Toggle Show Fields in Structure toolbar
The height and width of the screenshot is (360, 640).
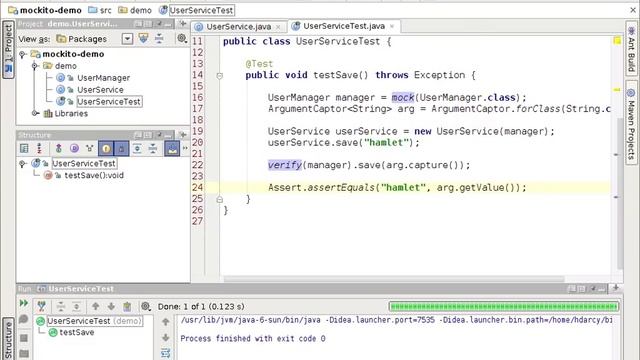[x=106, y=149]
